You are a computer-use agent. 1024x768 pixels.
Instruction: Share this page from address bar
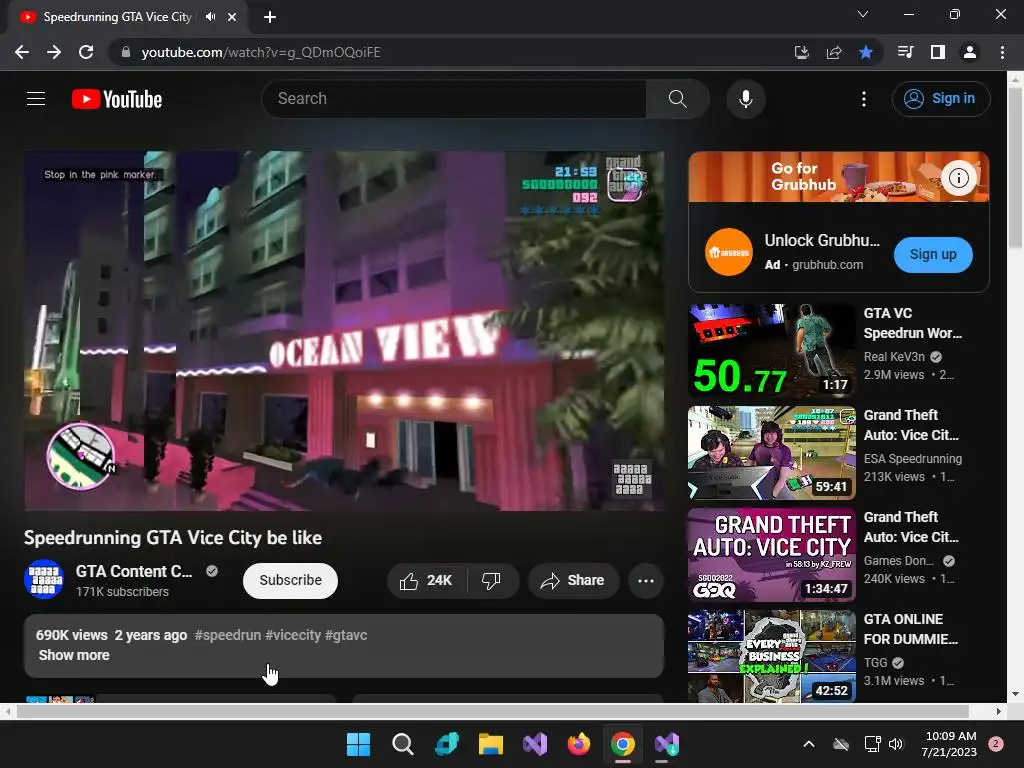[834, 52]
